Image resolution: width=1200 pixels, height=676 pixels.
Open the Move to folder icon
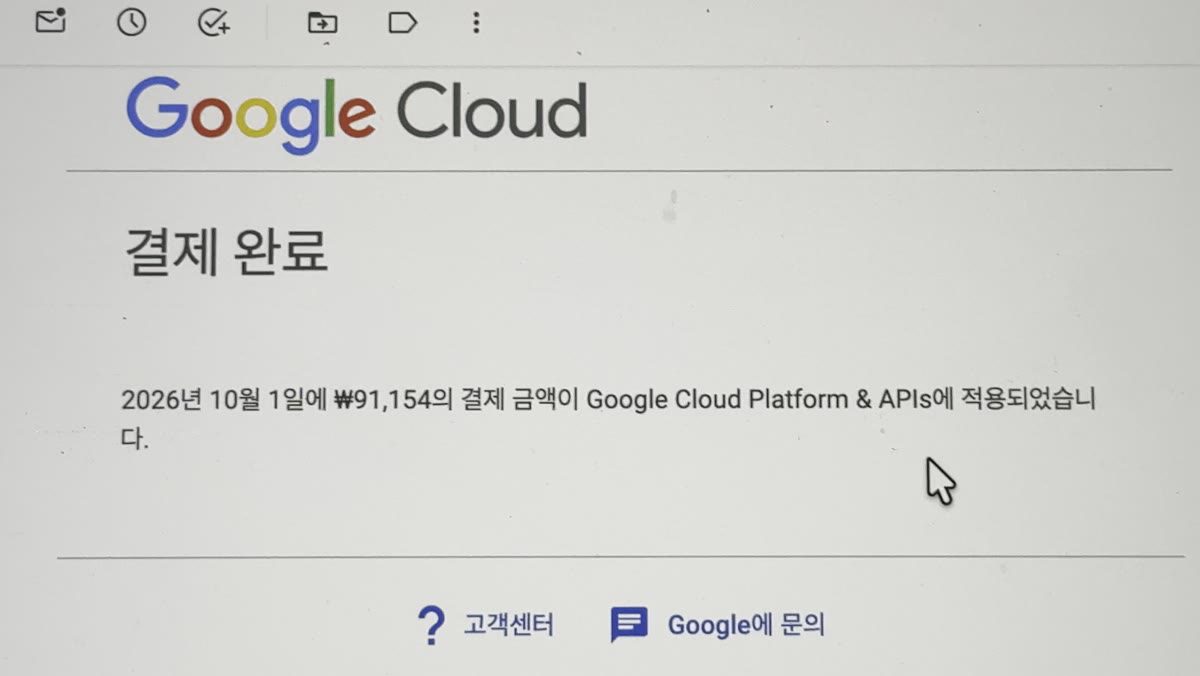pos(322,23)
